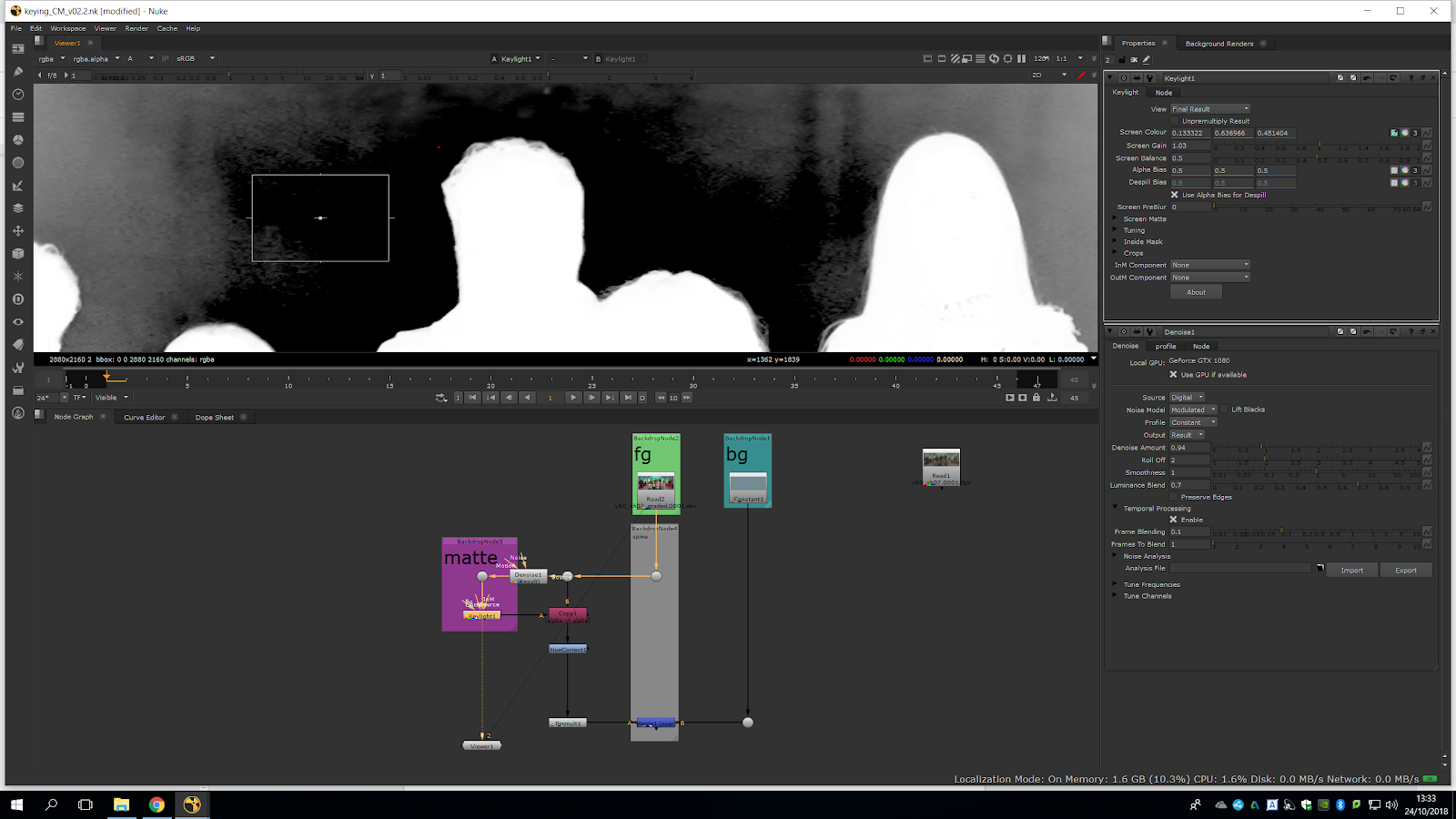Open the 3D nodes toolbar menu
Screen dimensions: 1456x819
[17, 254]
